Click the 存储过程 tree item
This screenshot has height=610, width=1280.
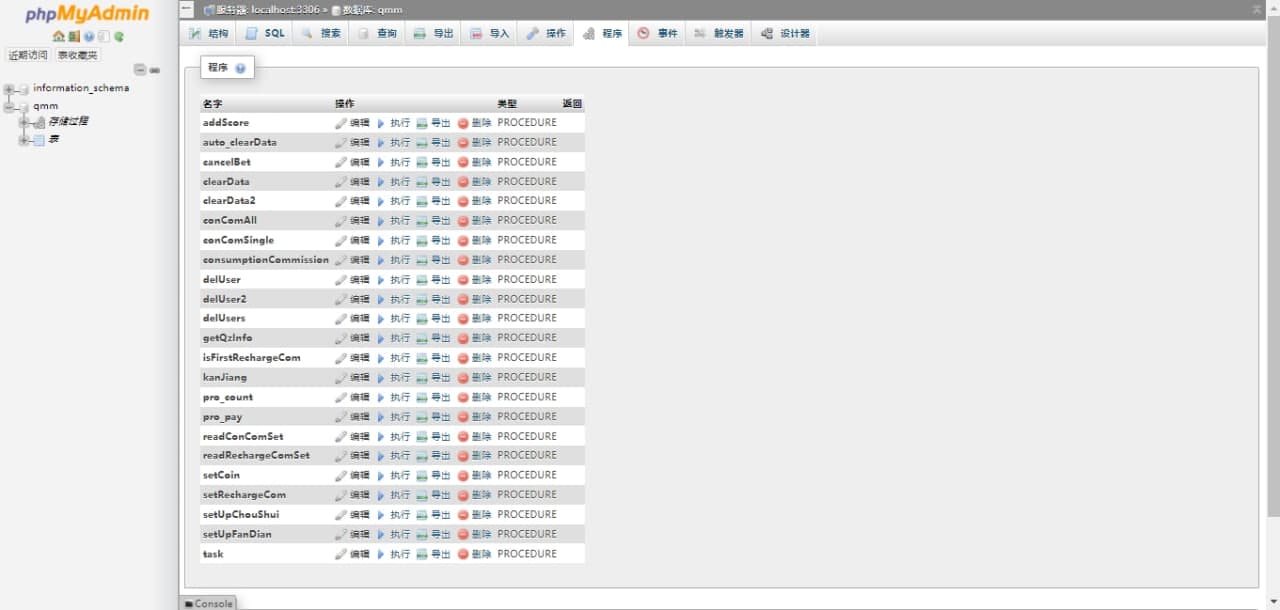68,121
